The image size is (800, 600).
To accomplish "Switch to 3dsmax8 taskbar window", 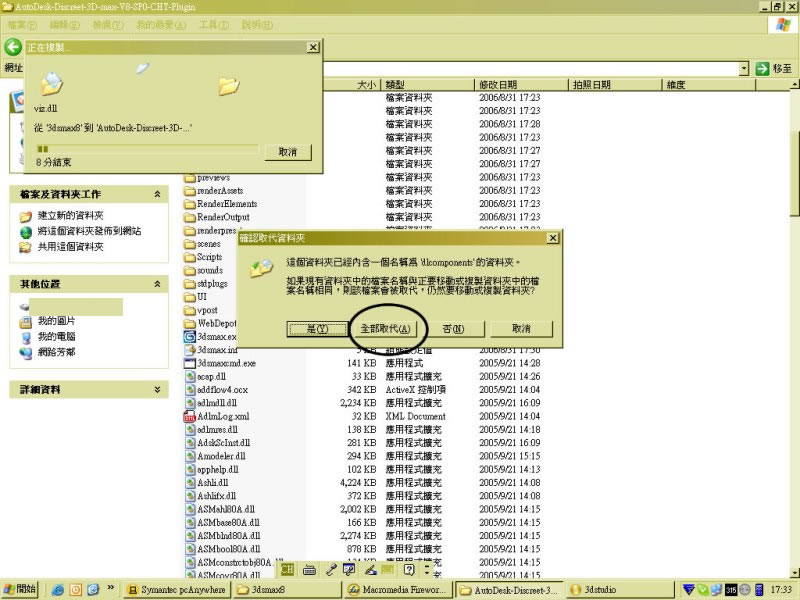I will (287, 590).
